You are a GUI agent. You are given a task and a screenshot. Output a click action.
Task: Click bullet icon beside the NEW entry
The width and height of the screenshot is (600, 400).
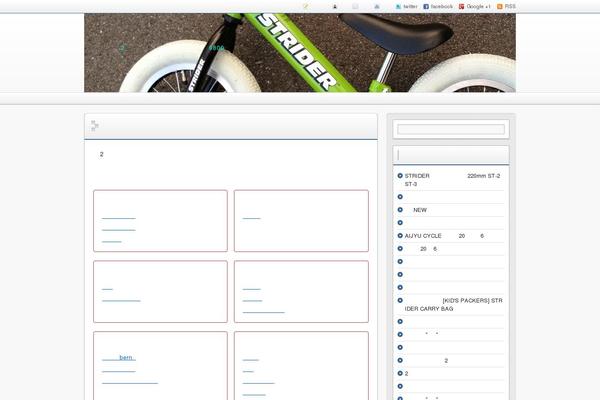click(x=400, y=210)
